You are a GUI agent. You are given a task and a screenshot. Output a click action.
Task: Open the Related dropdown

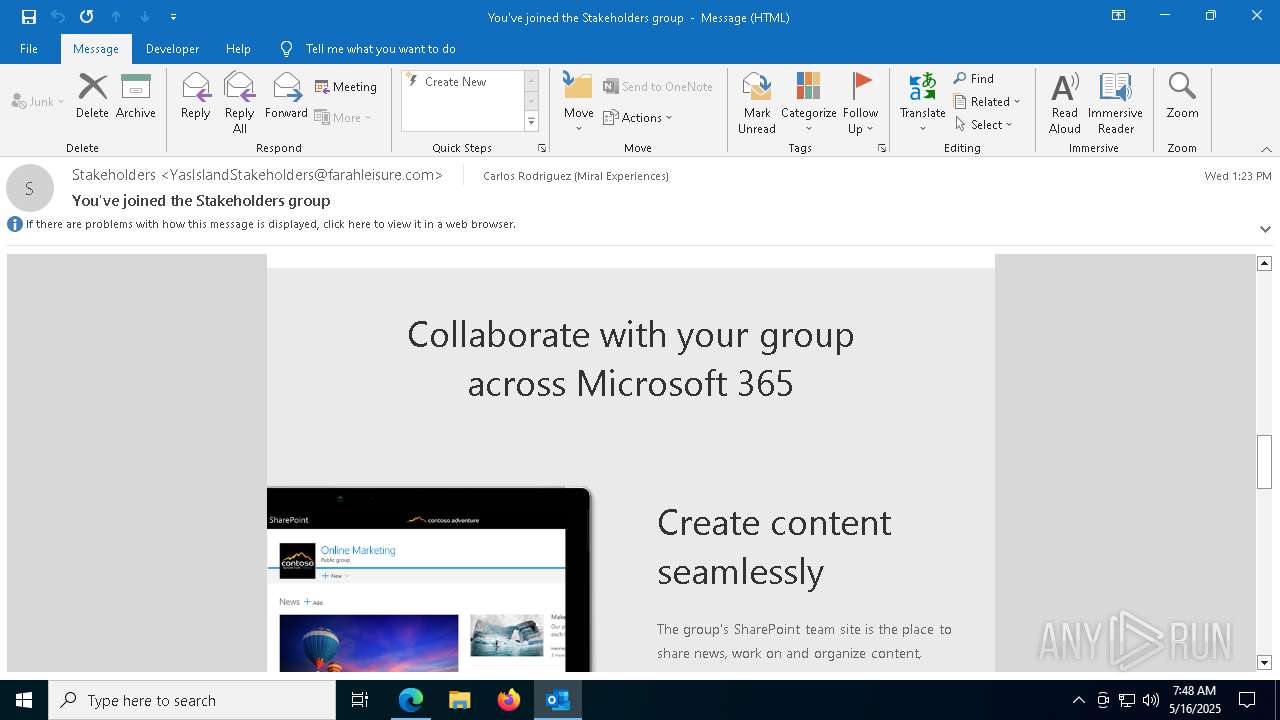[x=987, y=102]
